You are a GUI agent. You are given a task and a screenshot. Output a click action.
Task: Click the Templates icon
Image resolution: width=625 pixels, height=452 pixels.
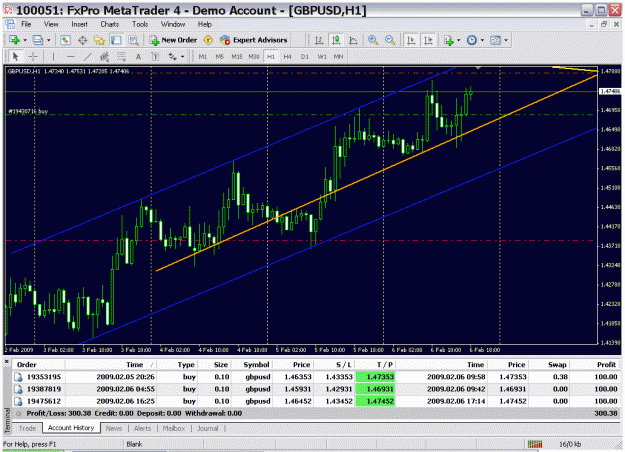click(495, 40)
